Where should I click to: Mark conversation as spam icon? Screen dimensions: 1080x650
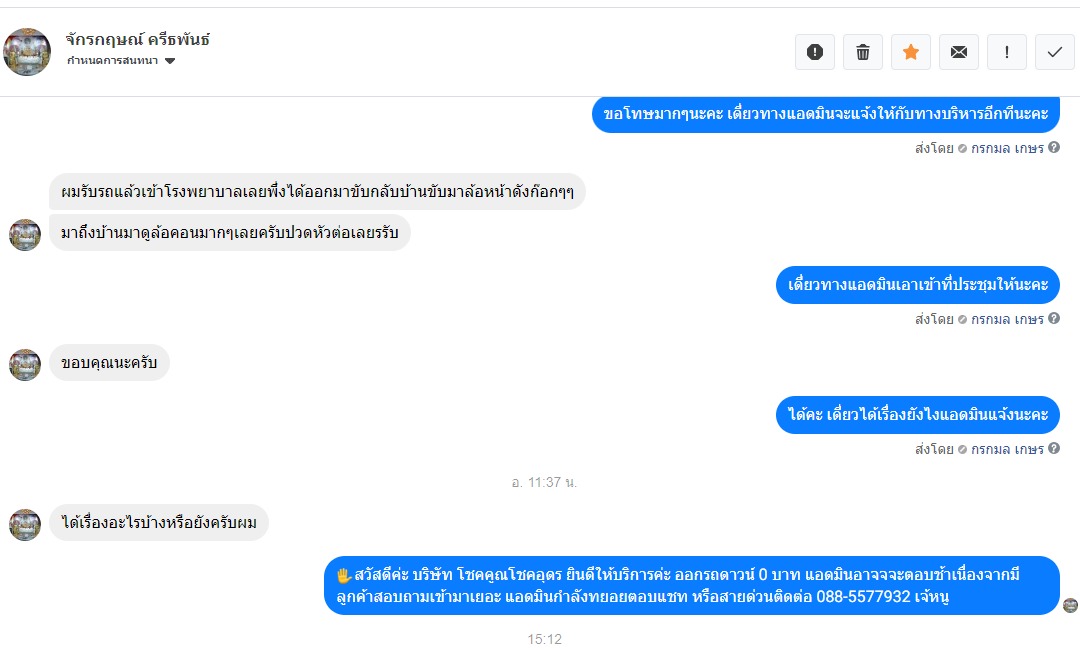click(x=815, y=52)
